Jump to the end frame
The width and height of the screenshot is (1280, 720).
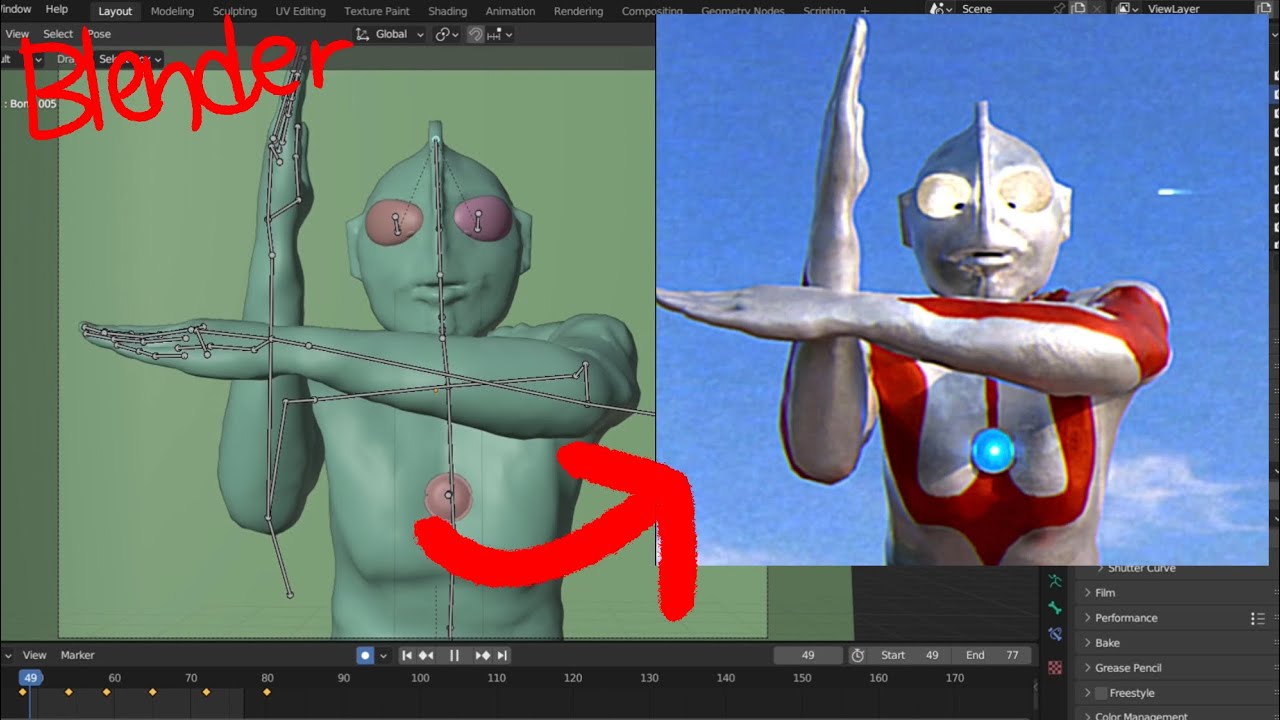click(502, 655)
